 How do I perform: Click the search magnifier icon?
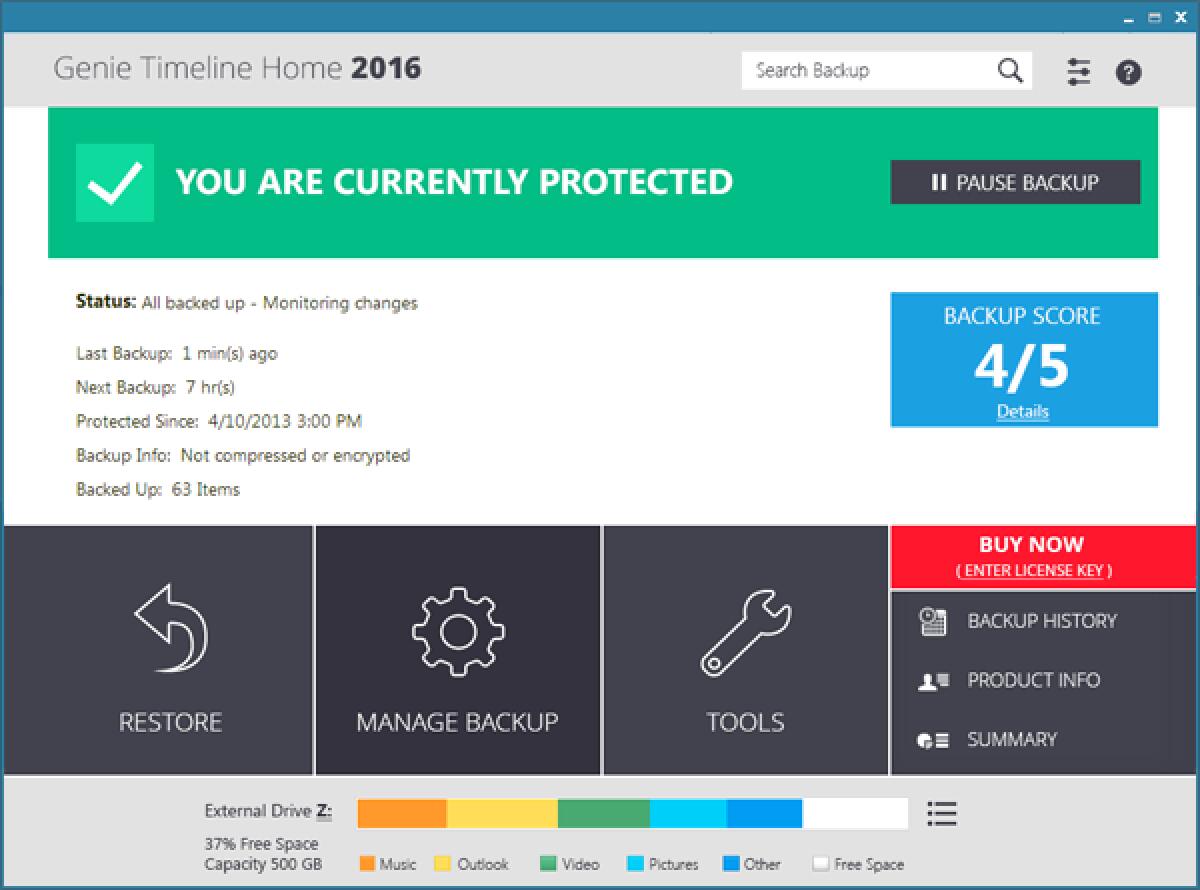tap(1009, 70)
